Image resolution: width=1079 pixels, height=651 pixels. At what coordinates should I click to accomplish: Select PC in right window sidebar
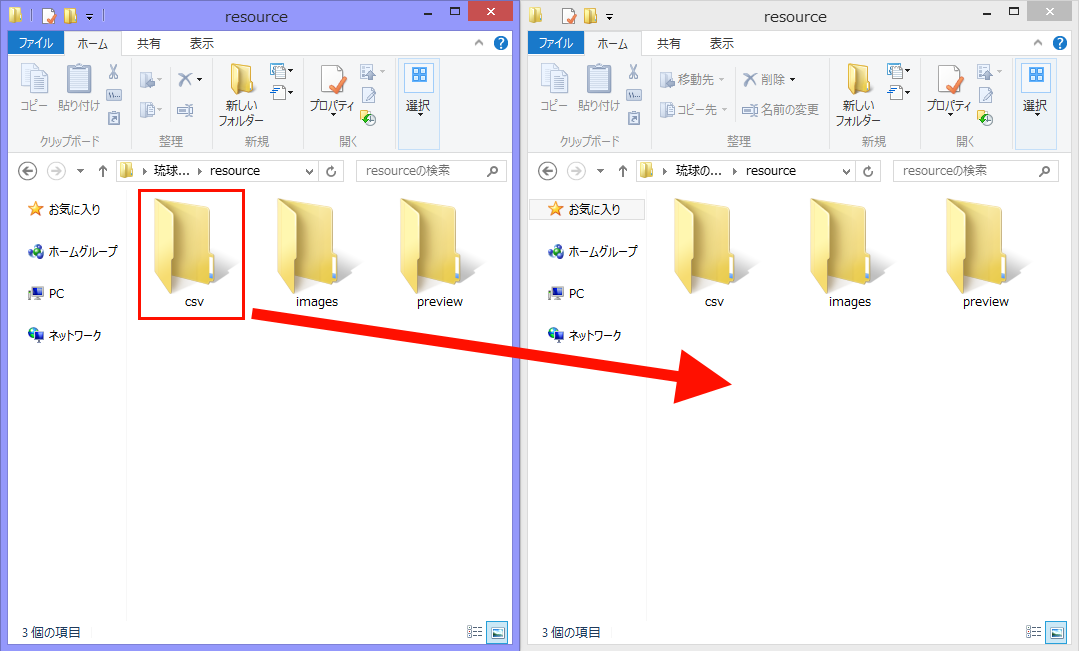pyautogui.click(x=566, y=294)
